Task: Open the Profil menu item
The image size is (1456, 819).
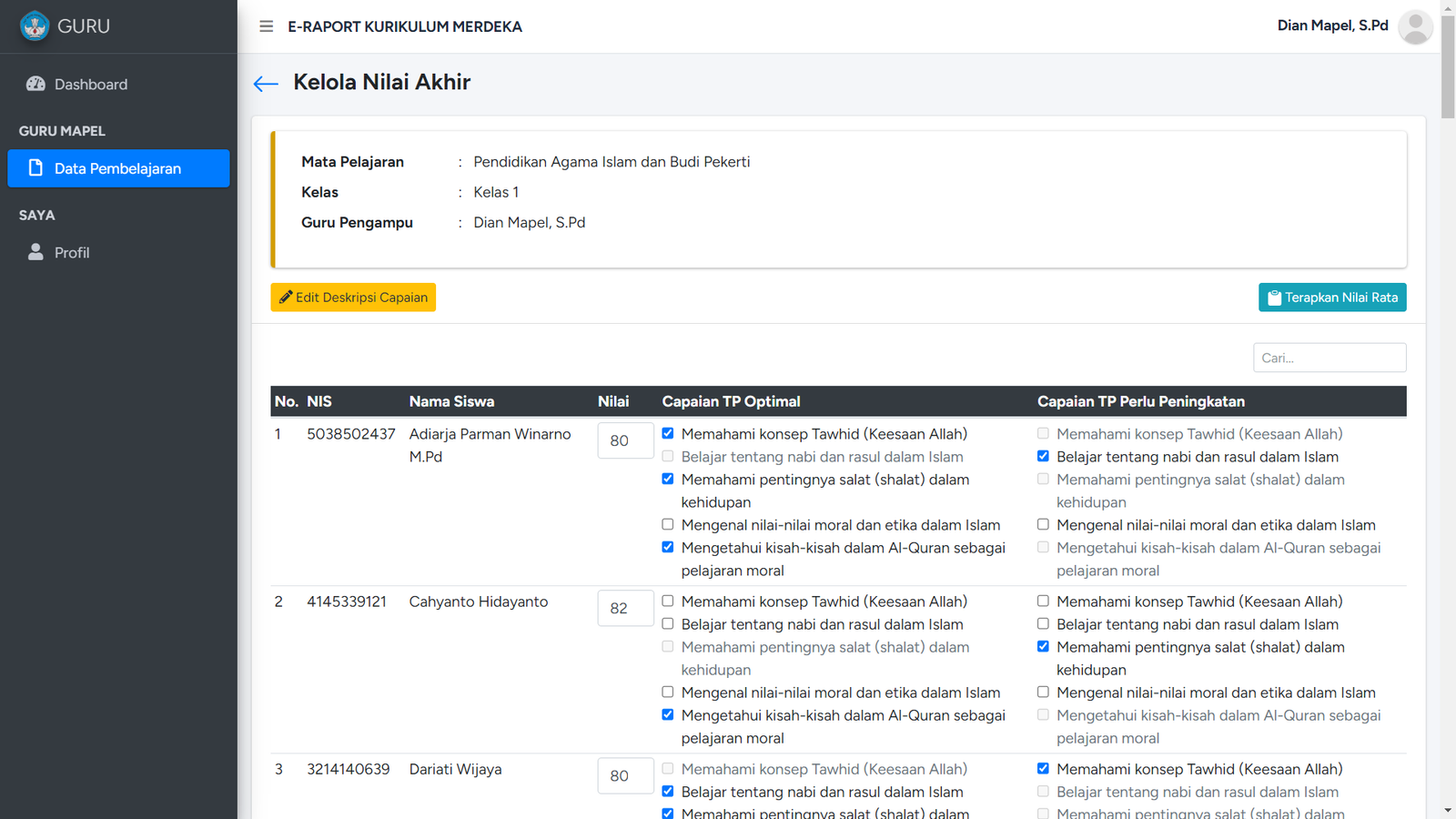Action: coord(72,253)
